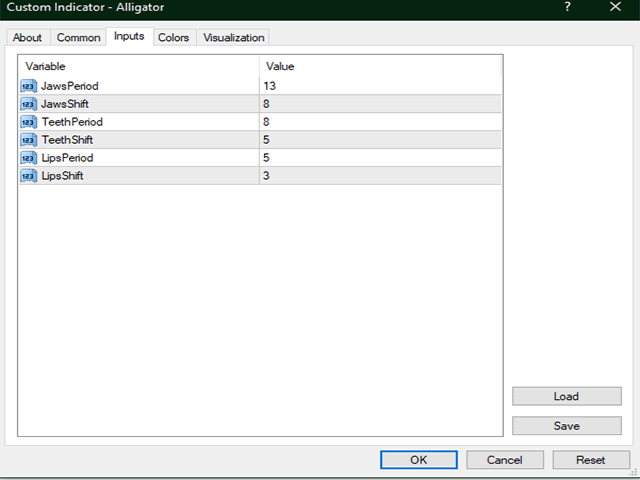Select the TeethShift variable name
The height and width of the screenshot is (480, 640).
[67, 140]
